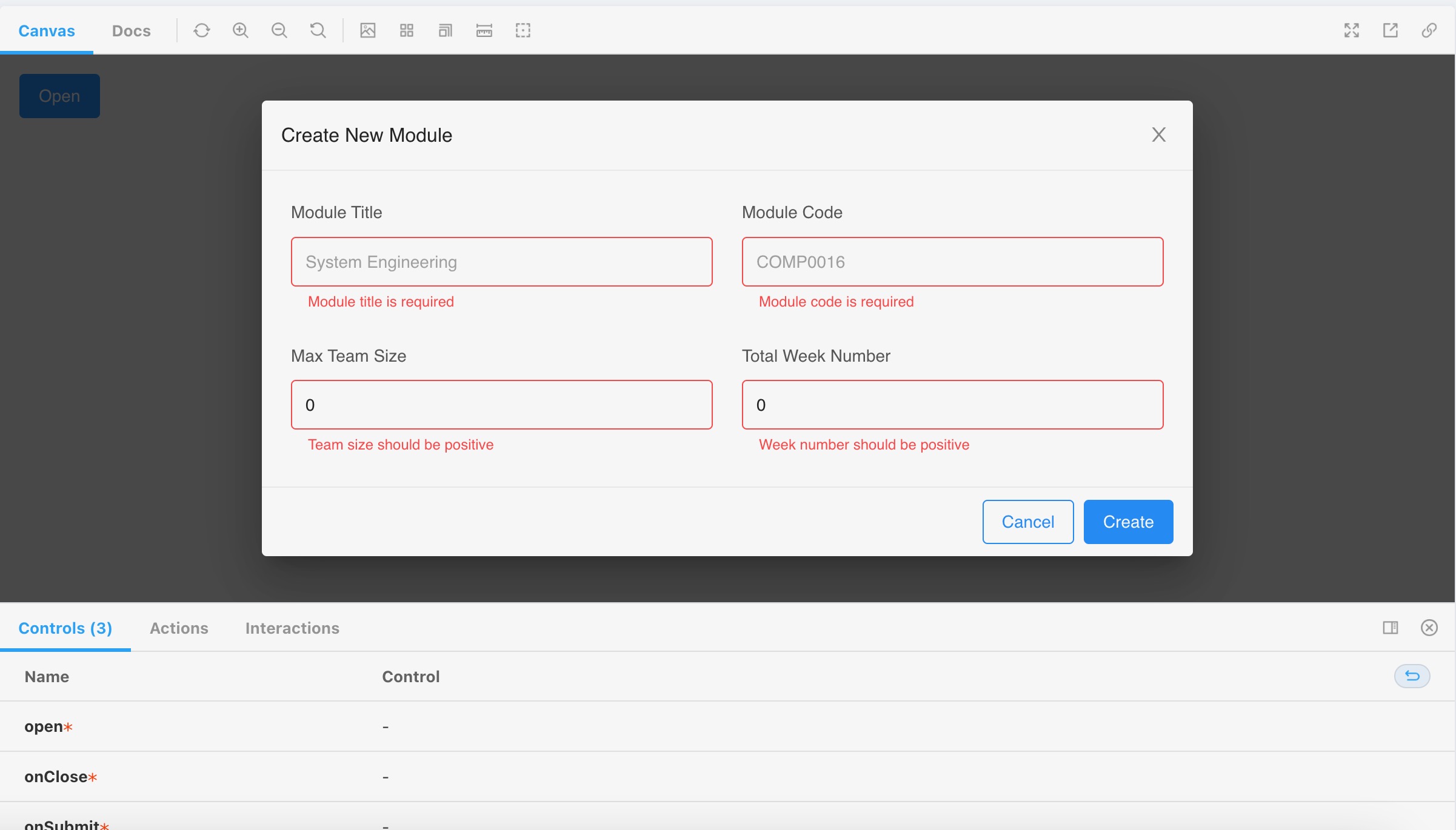The height and width of the screenshot is (830, 1456).
Task: Open the Actions tab
Action: [x=179, y=628]
